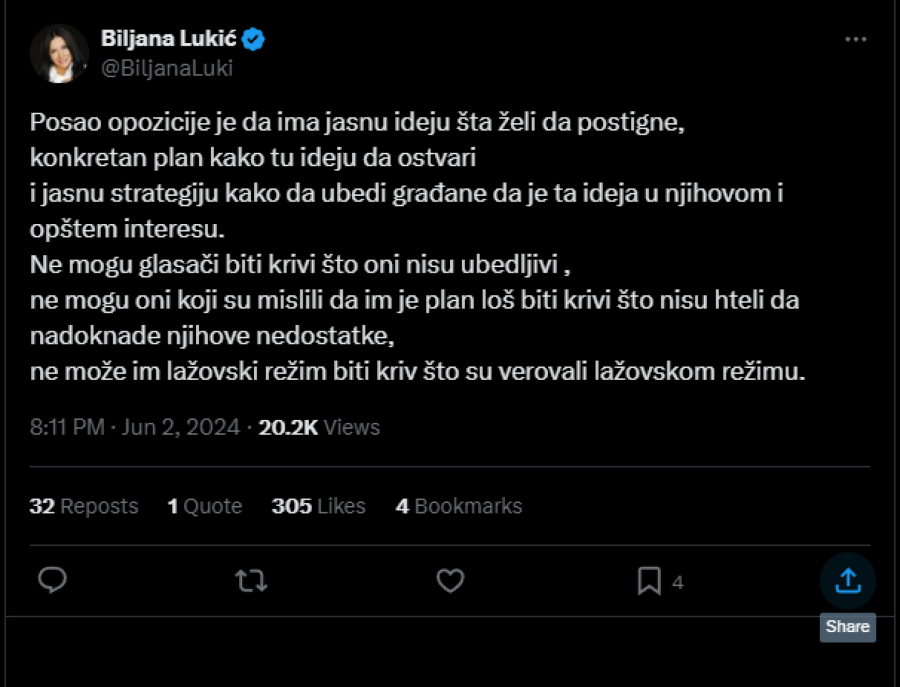
Task: Like this tweet using the heart icon
Action: [x=450, y=580]
